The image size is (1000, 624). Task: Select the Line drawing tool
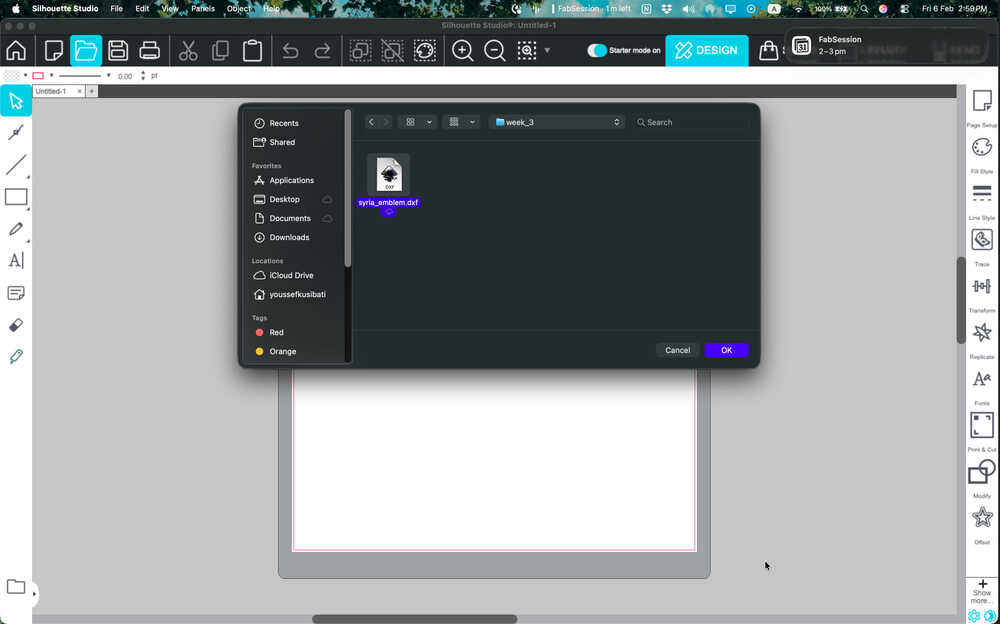(x=16, y=164)
